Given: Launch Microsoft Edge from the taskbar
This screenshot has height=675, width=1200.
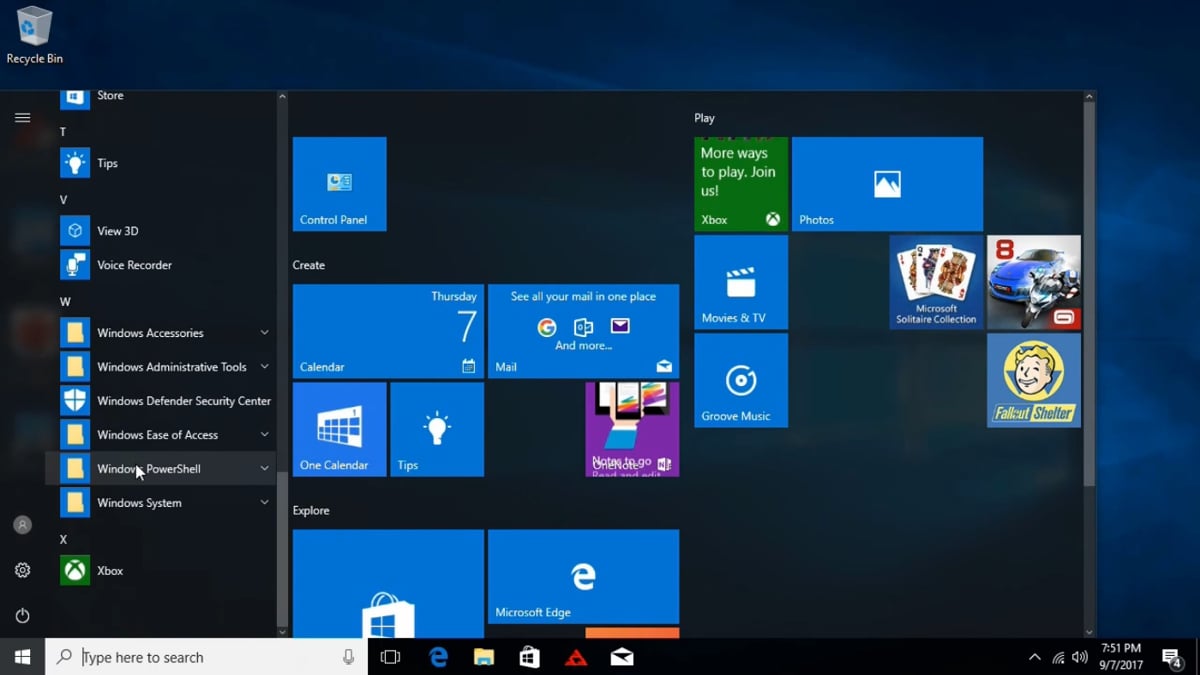Looking at the screenshot, I should point(438,657).
